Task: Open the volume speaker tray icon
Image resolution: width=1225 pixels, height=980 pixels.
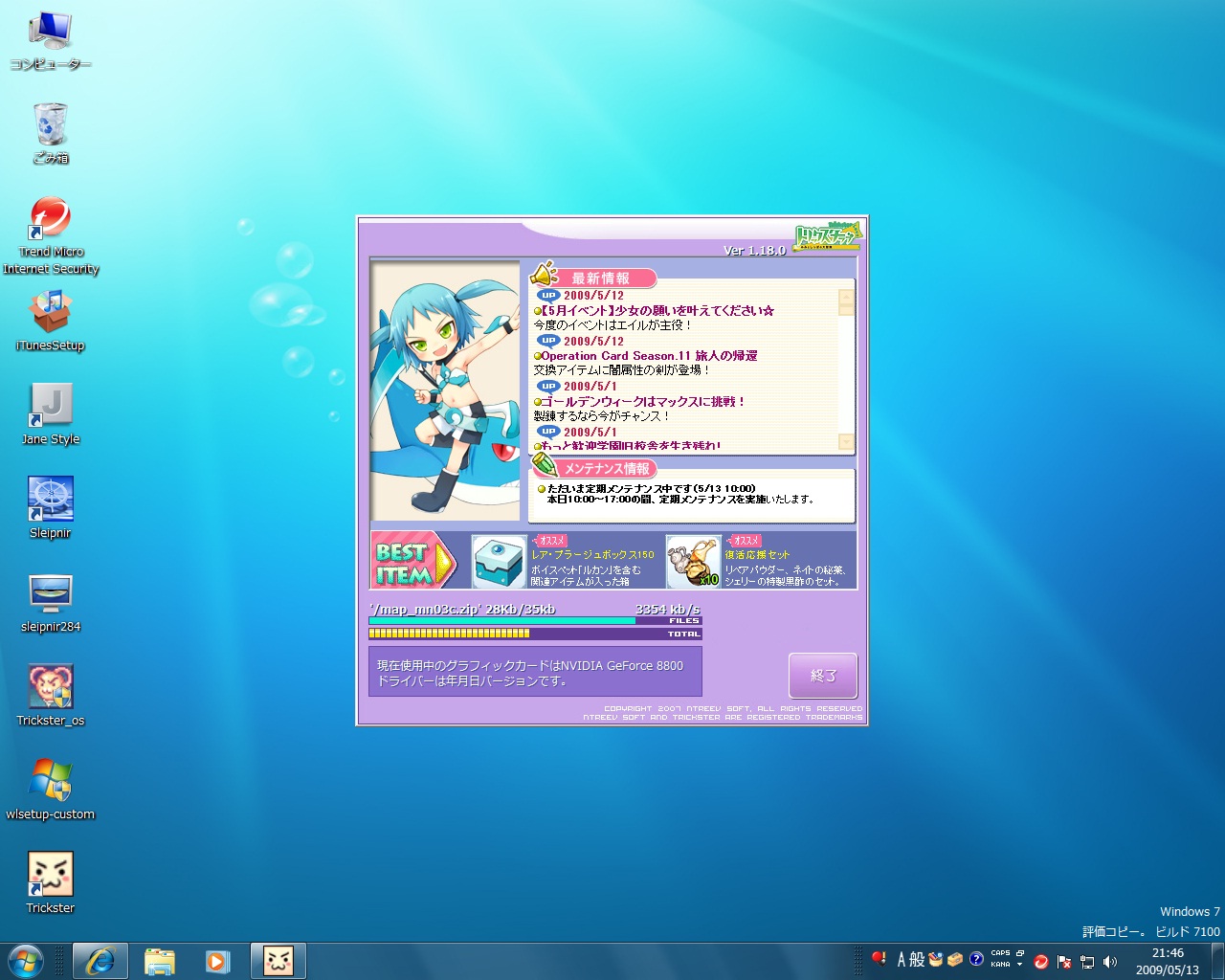Action: click(1110, 961)
